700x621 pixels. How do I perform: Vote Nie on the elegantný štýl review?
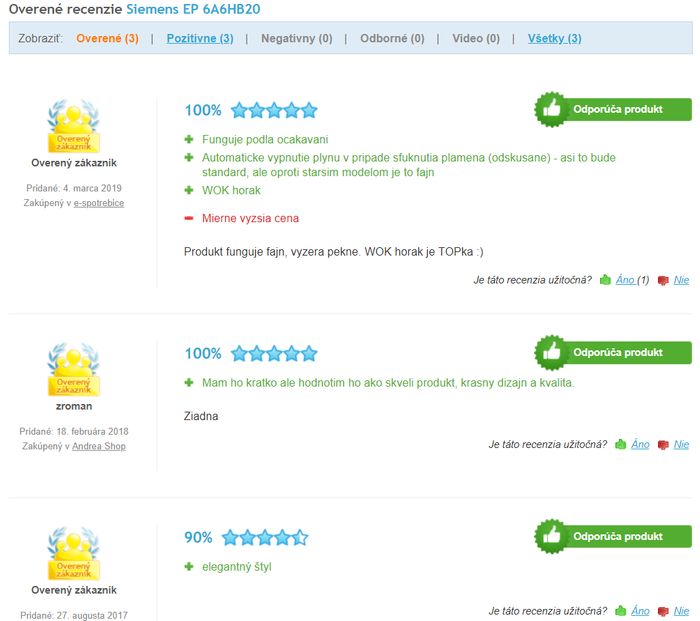pyautogui.click(x=681, y=611)
